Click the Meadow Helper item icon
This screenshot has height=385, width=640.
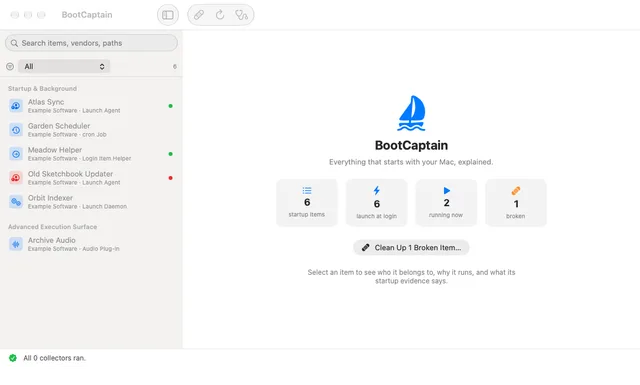click(16, 154)
